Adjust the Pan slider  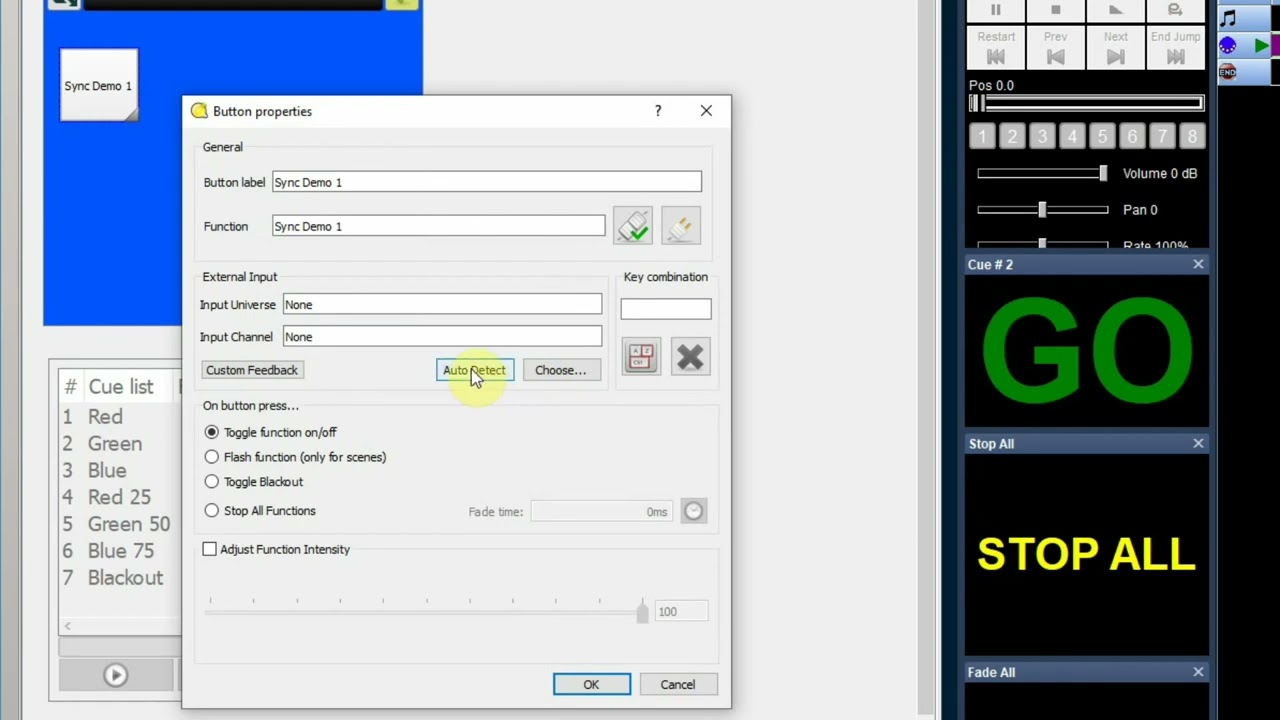coord(1042,210)
